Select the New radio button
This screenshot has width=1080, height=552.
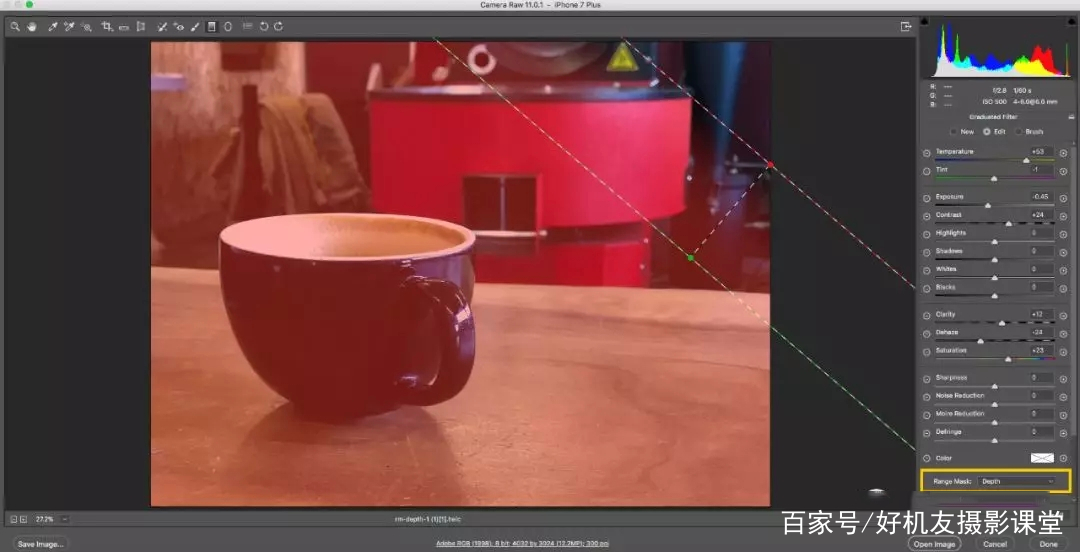point(955,132)
